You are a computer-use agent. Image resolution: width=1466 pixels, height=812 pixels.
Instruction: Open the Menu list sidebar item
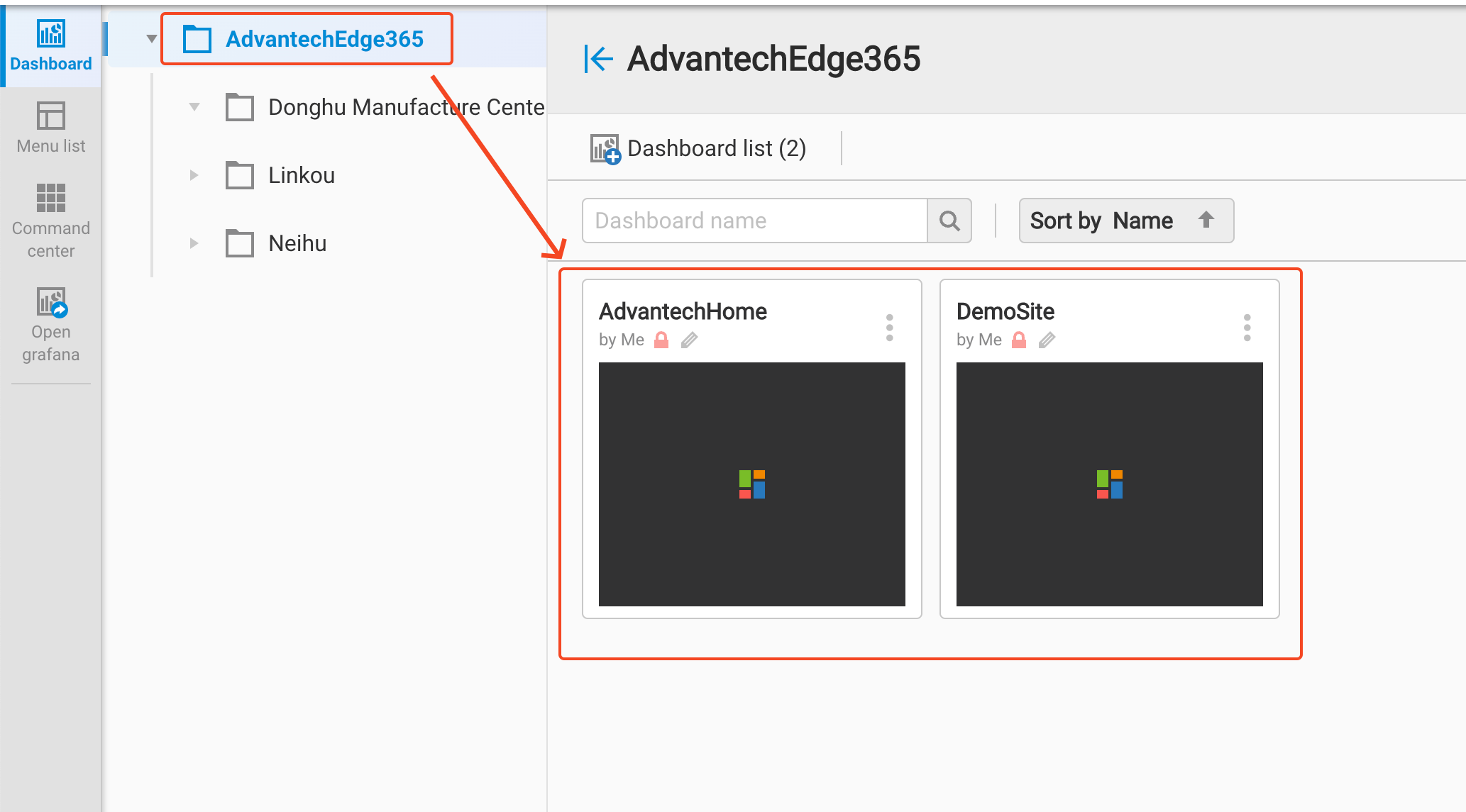point(51,128)
